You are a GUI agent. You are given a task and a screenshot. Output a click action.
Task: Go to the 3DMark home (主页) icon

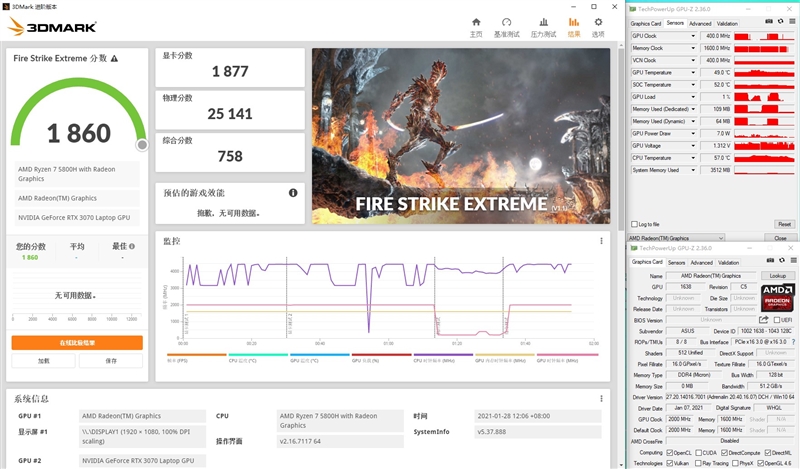pyautogui.click(x=476, y=22)
